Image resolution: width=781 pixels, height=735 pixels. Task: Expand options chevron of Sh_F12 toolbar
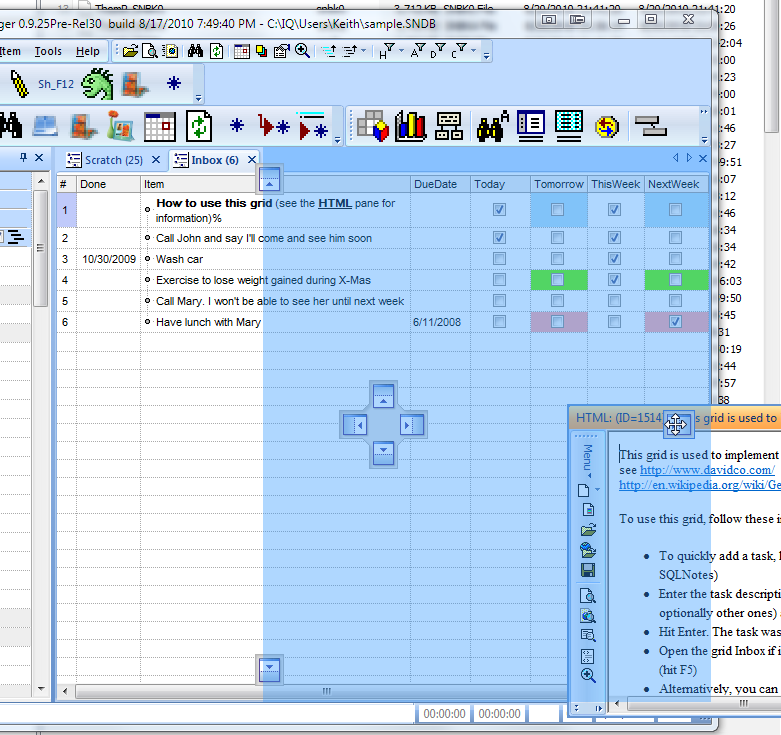point(198,98)
